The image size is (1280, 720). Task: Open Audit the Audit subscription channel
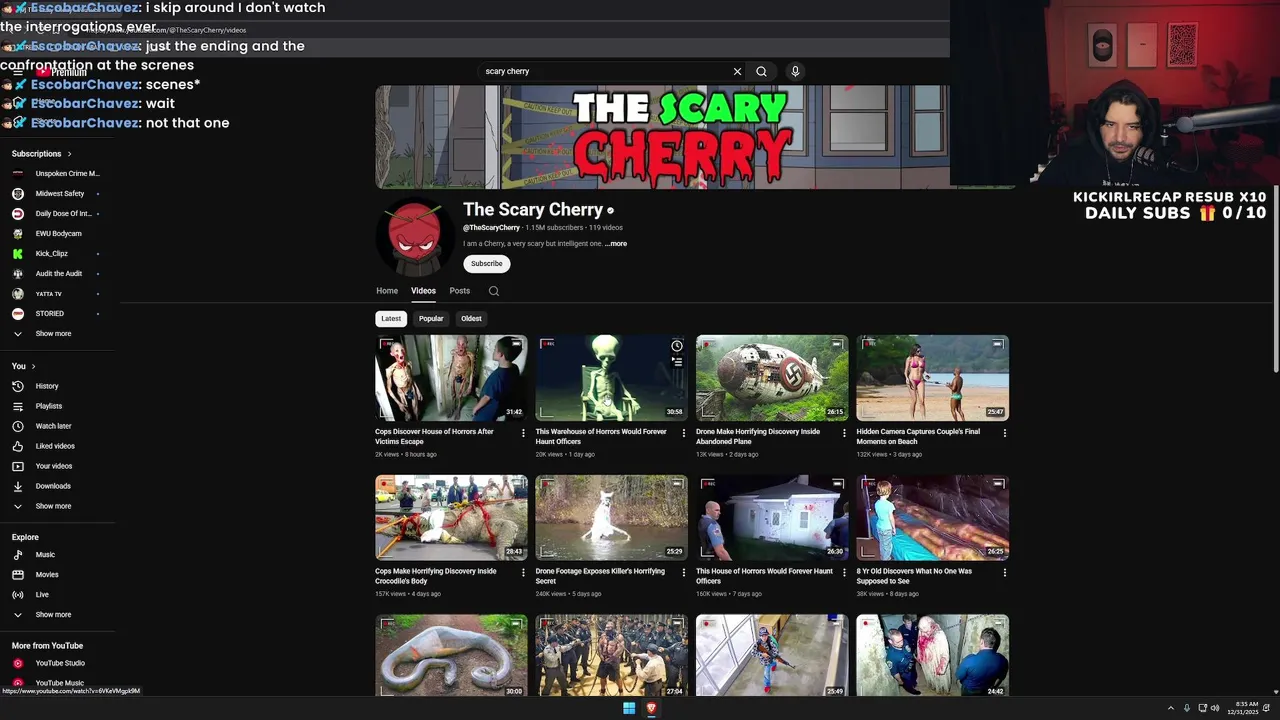[57, 274]
